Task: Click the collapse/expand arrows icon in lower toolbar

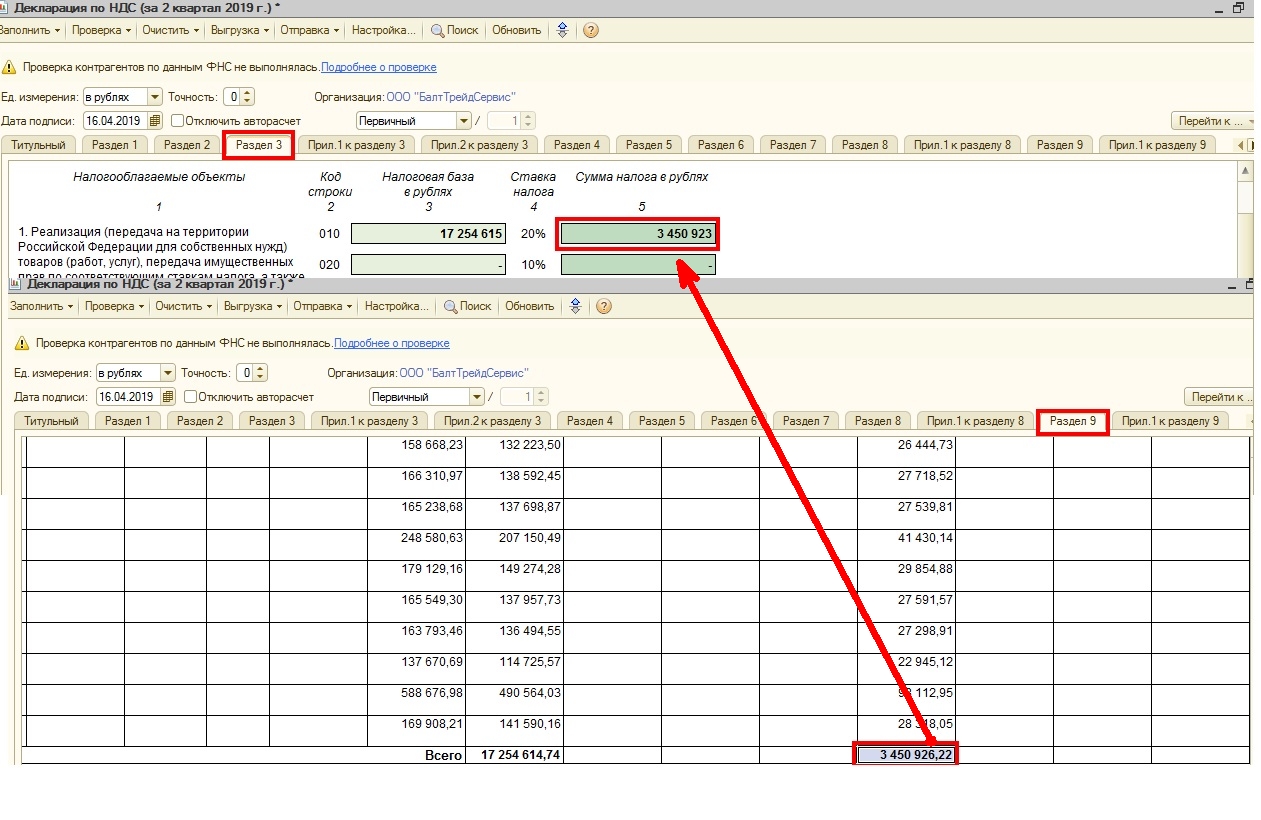Action: point(575,306)
